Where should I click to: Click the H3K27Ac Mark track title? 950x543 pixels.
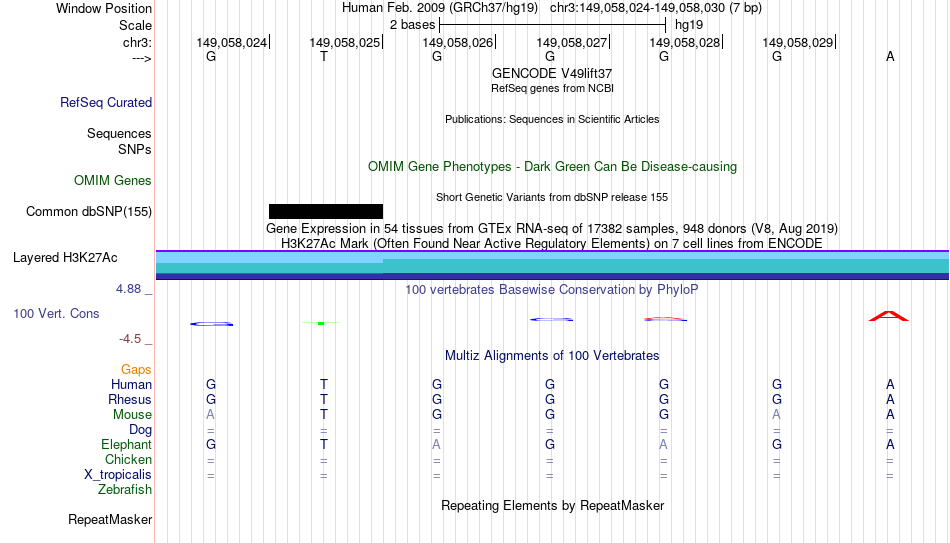(x=552, y=244)
